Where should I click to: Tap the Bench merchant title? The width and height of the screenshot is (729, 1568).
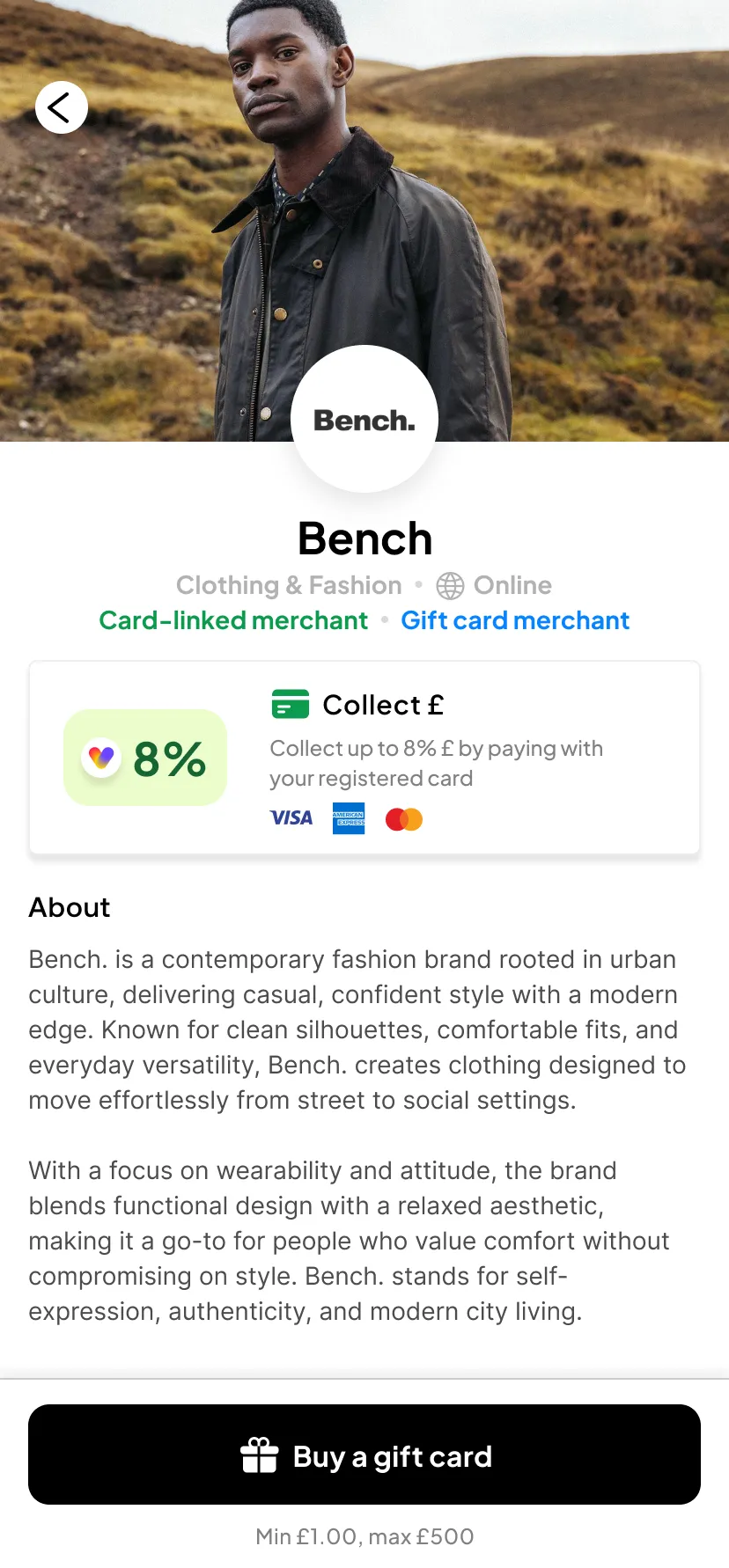pyautogui.click(x=364, y=539)
